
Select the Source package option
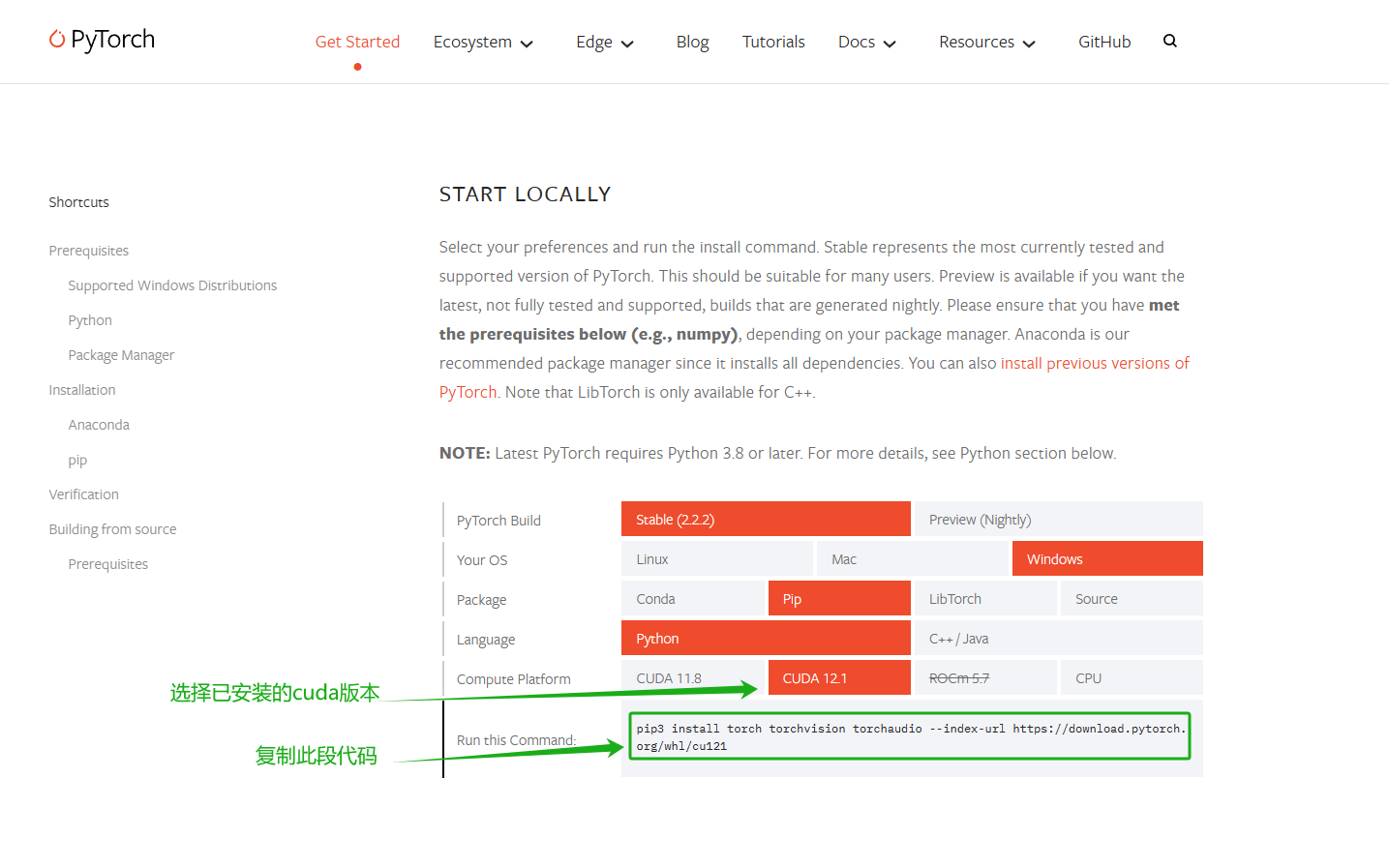click(1132, 599)
